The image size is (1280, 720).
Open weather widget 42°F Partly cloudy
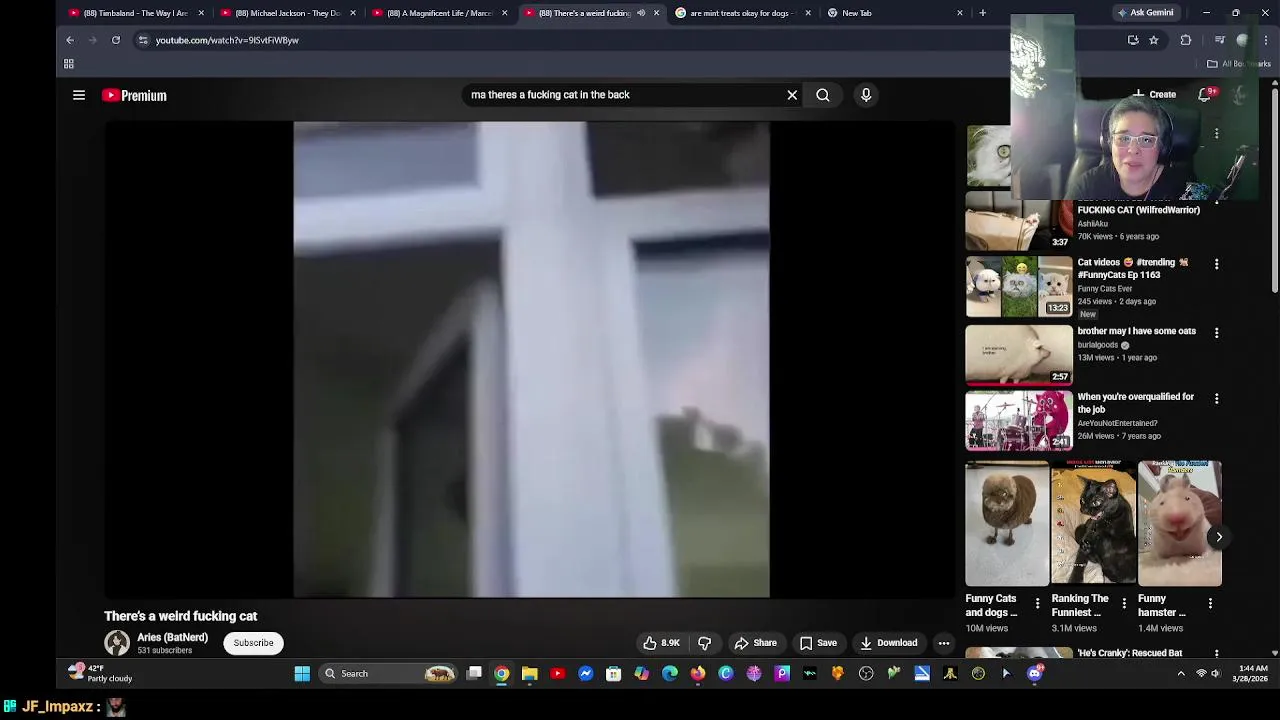[101, 673]
